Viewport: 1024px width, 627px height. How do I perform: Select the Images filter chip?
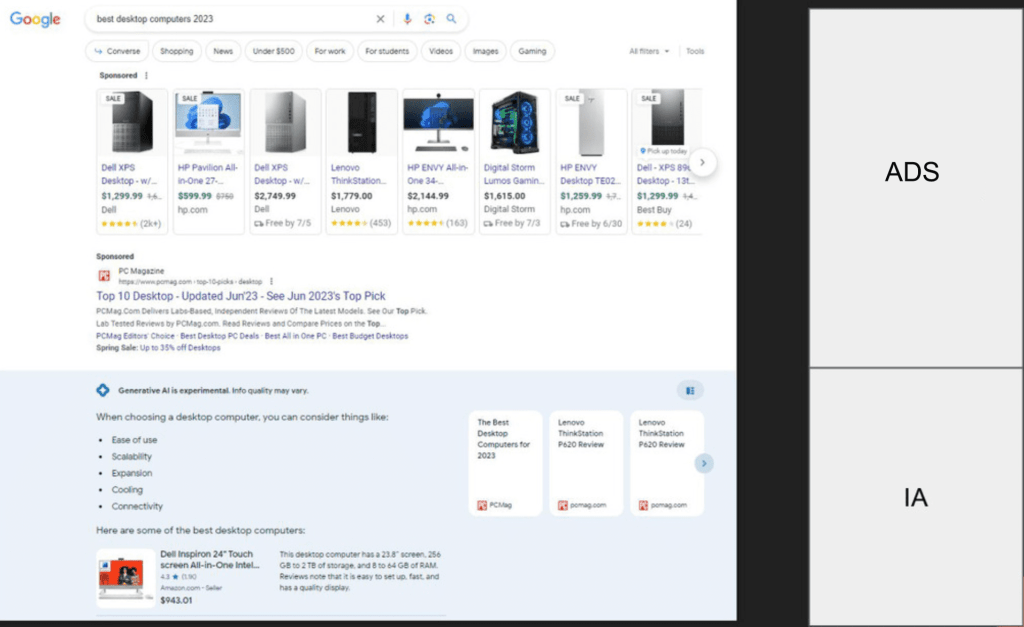click(485, 51)
